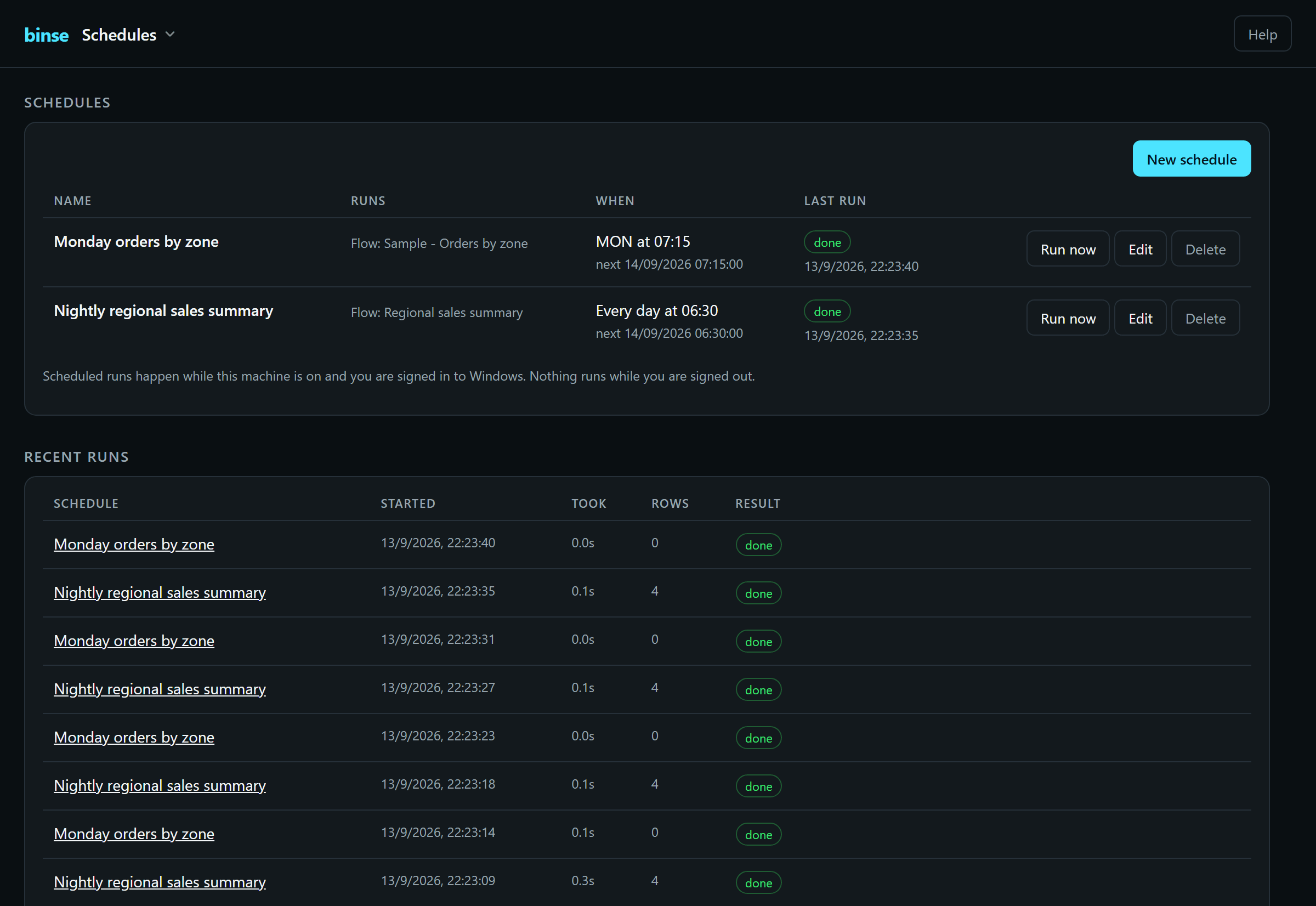1316x906 pixels.
Task: Open Nightly regional sales summary run at 22:23:27
Action: (160, 689)
